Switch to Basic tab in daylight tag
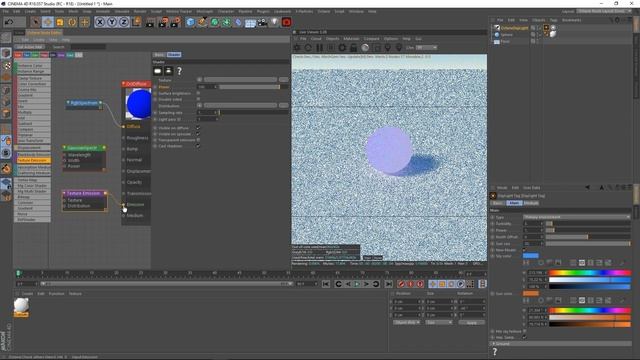This screenshot has height=360, width=640. coord(498,203)
